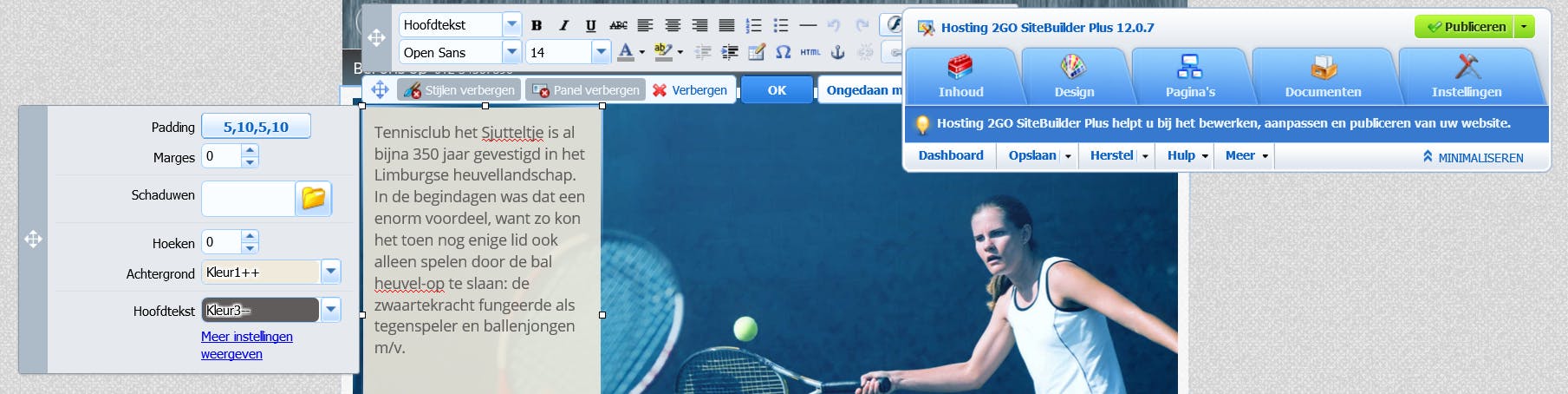Switch to Pagina's tab
The height and width of the screenshot is (394, 1568).
1190,76
